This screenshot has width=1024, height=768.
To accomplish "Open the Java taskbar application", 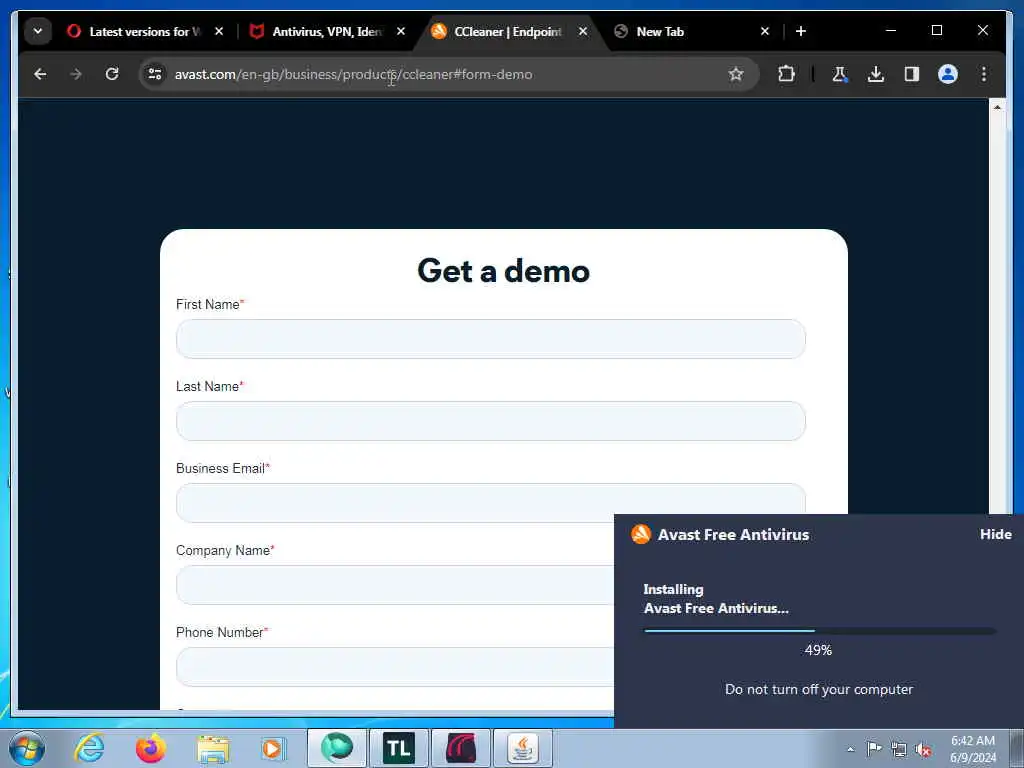I will 523,748.
